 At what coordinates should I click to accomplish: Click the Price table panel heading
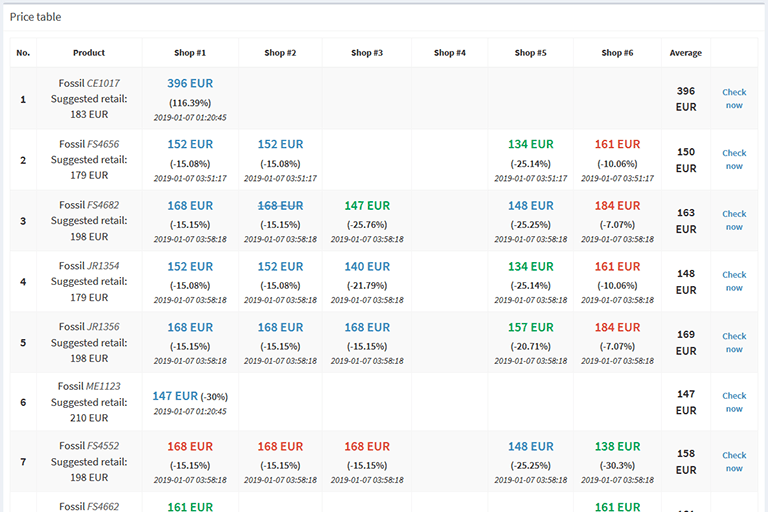coord(35,17)
